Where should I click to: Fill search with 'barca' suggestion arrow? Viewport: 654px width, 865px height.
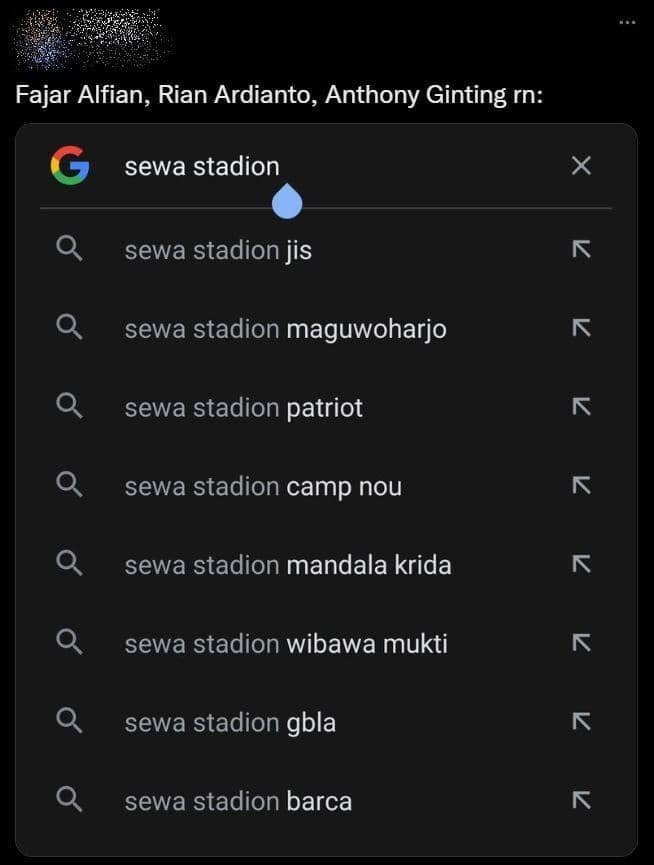581,800
